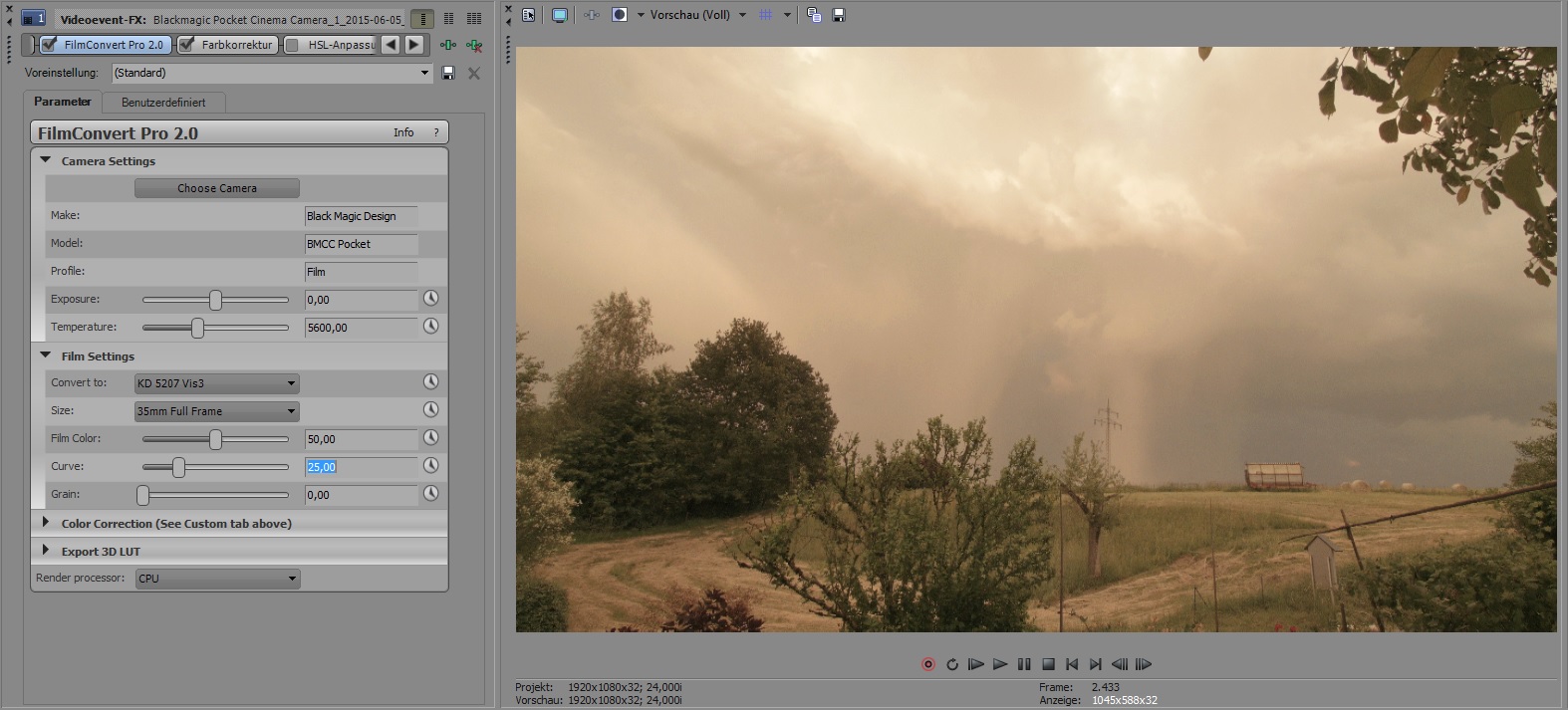
Task: Go to end of the project
Action: [x=1096, y=664]
